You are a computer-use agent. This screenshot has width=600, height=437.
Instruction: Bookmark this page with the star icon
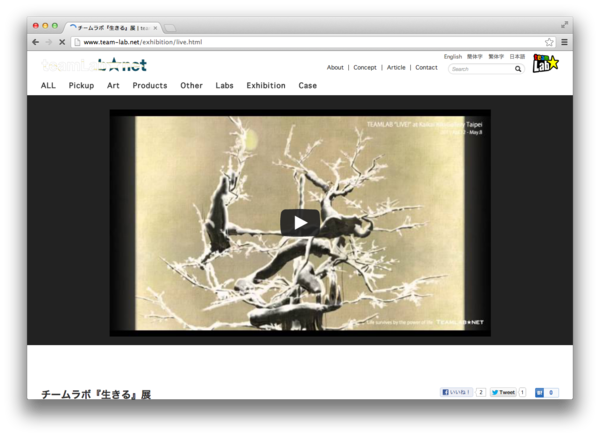pyautogui.click(x=549, y=42)
